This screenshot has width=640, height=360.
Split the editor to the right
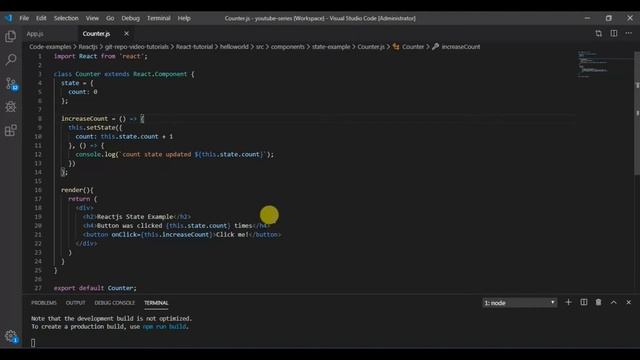613,33
